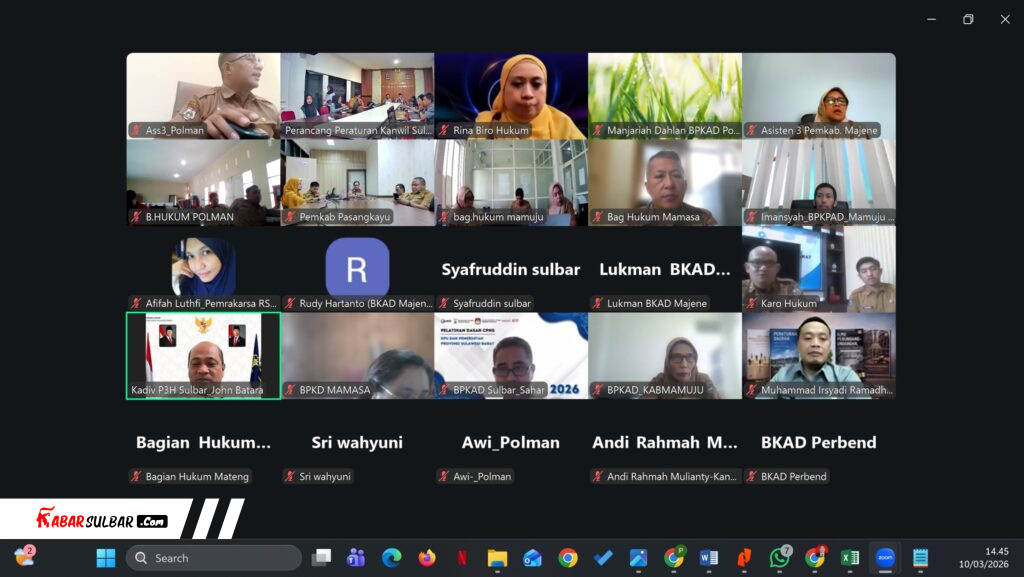1024x577 pixels.
Task: Launch Firefox browser from taskbar
Action: [x=427, y=558]
